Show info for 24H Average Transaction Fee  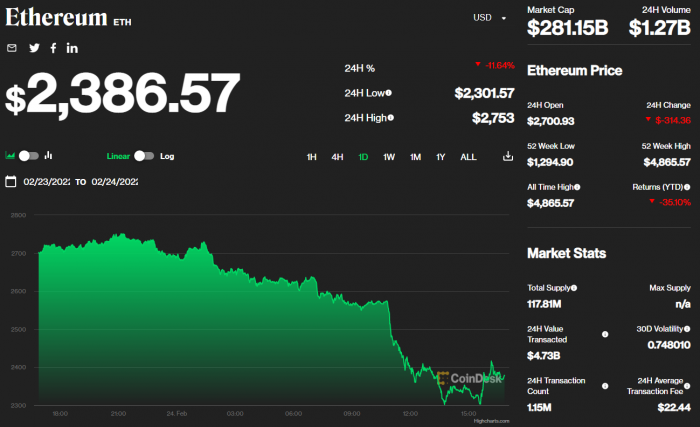coord(687,386)
